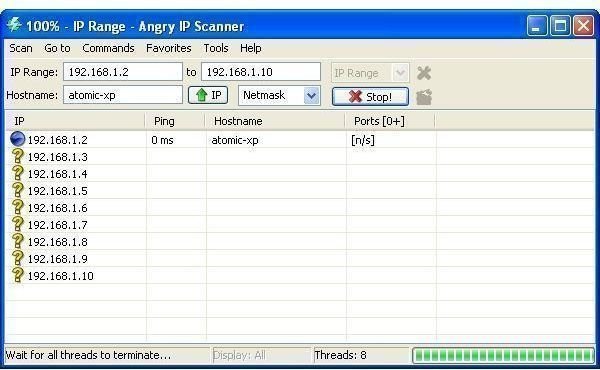Click the blue alive icon for 192.168.1.2
The height and width of the screenshot is (370, 600).
click(x=17, y=139)
